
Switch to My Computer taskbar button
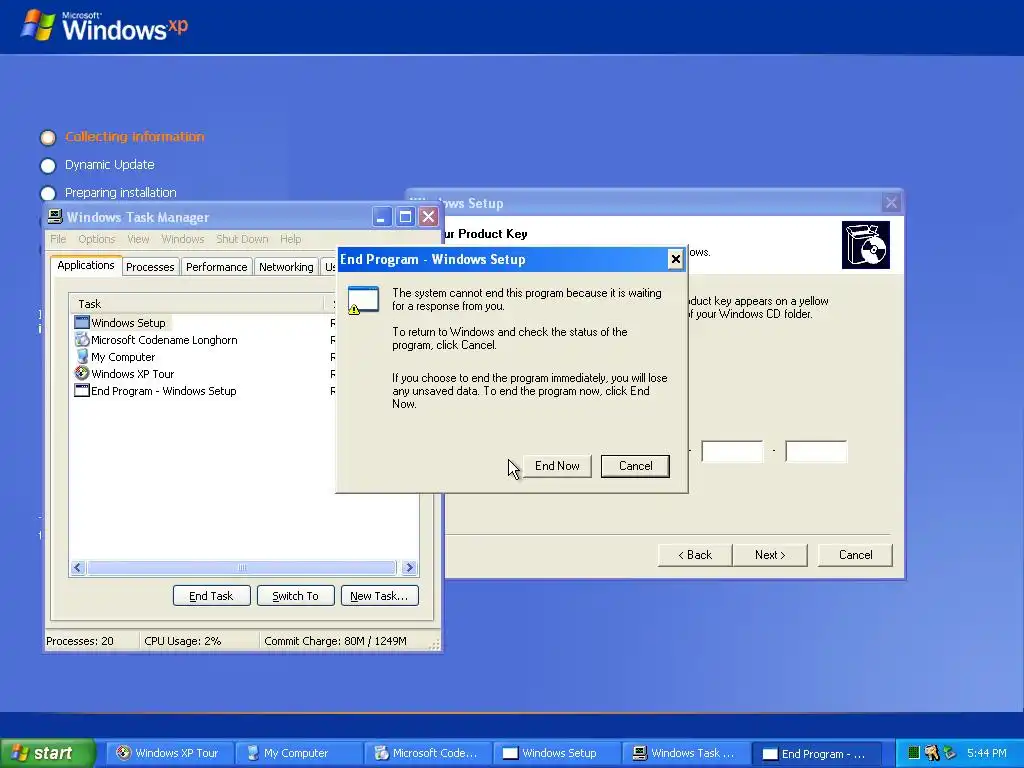(298, 753)
